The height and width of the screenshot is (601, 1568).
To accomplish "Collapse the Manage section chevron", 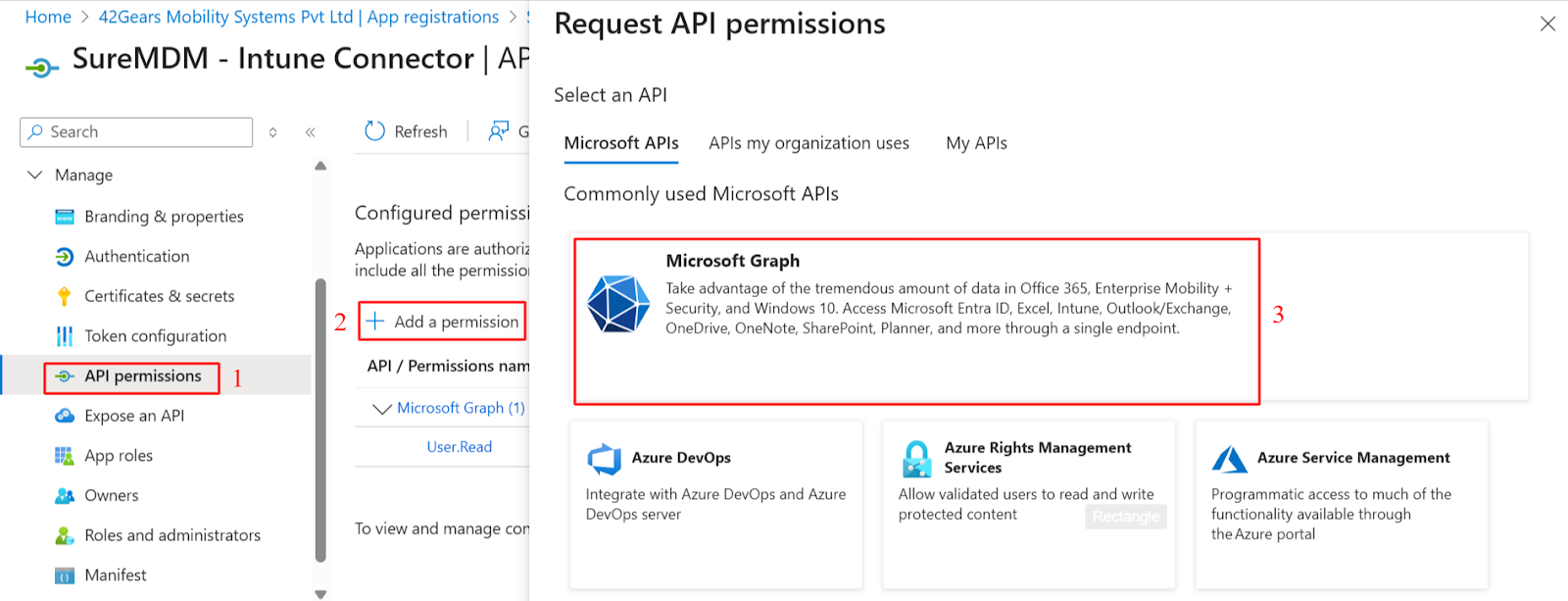I will [35, 175].
